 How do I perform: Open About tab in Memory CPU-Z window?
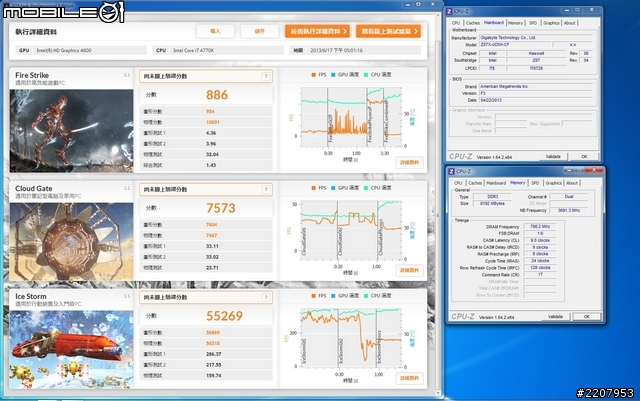572,183
